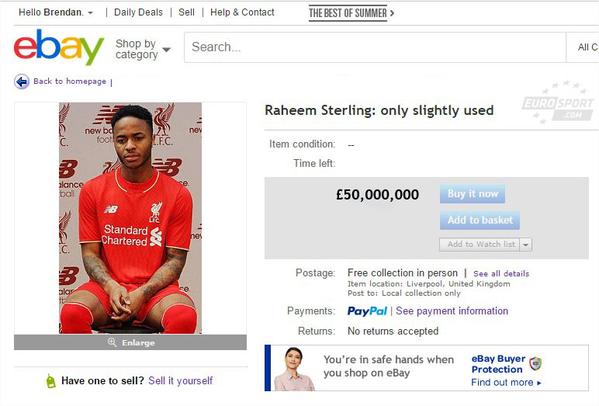Click the arrow beside The Best of Summer banner
This screenshot has height=406, width=599.
pos(392,13)
